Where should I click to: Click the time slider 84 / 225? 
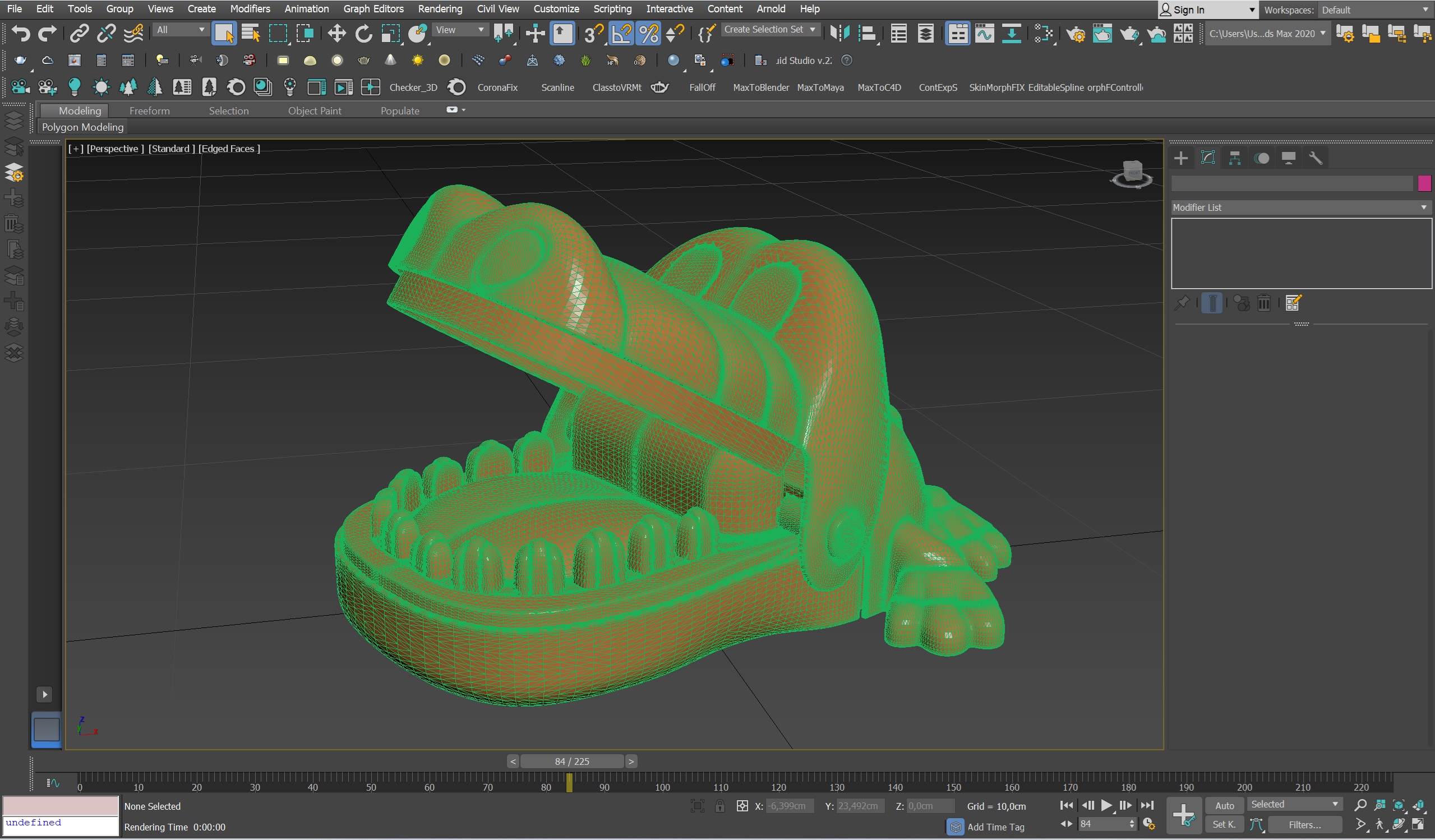pyautogui.click(x=572, y=761)
